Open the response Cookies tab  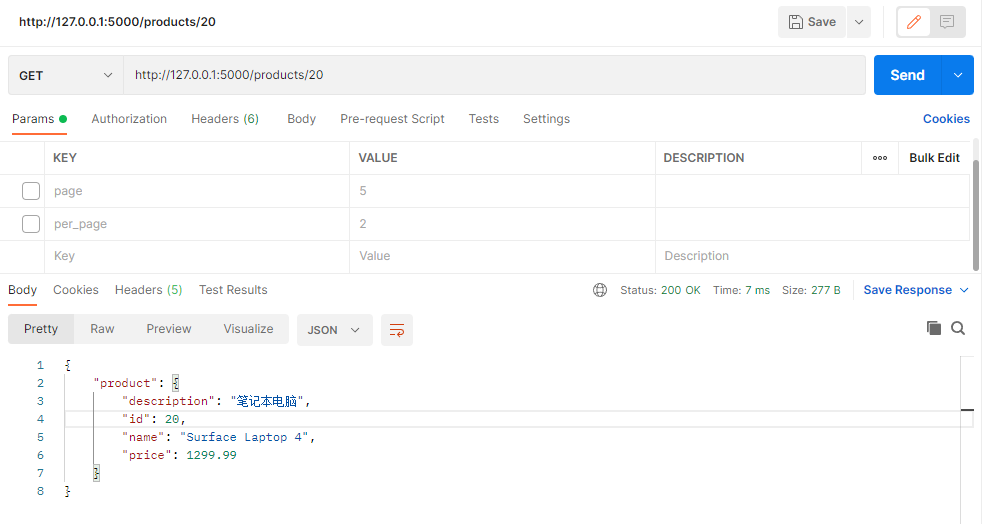[76, 290]
